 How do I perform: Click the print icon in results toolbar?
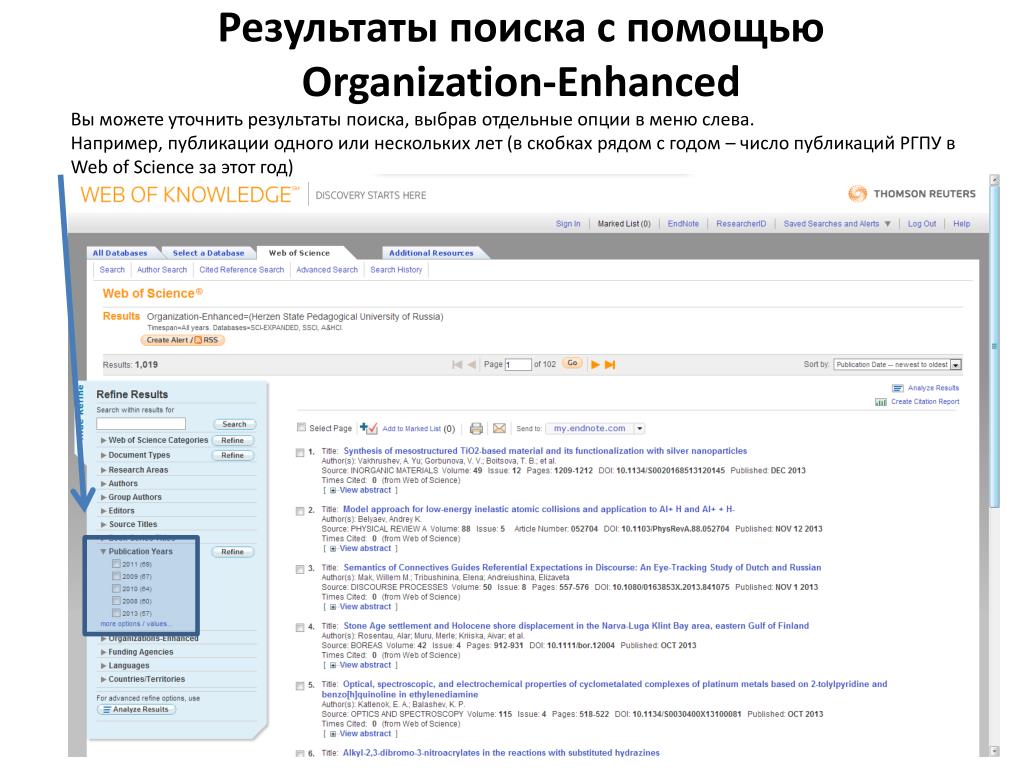[x=476, y=428]
